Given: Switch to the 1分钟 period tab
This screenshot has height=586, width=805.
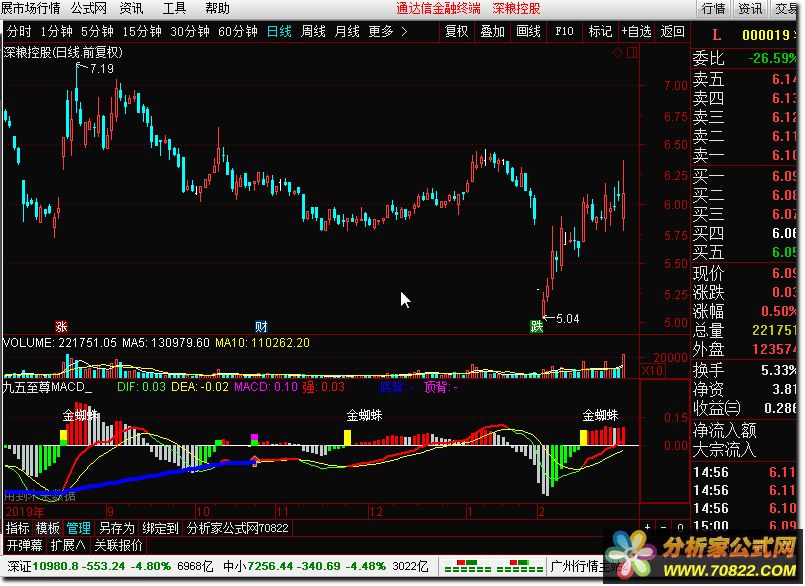Looking at the screenshot, I should coord(56,31).
